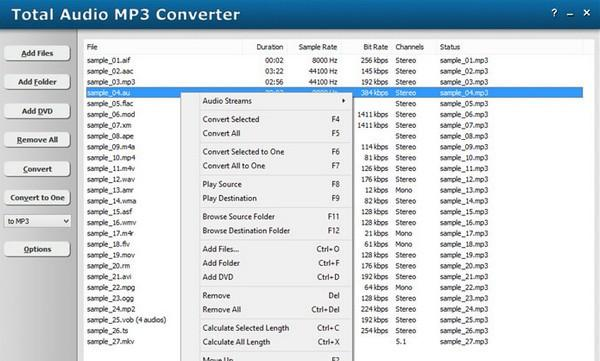The height and width of the screenshot is (361, 600).
Task: Select file sample_13.amr
Action: 110,190
